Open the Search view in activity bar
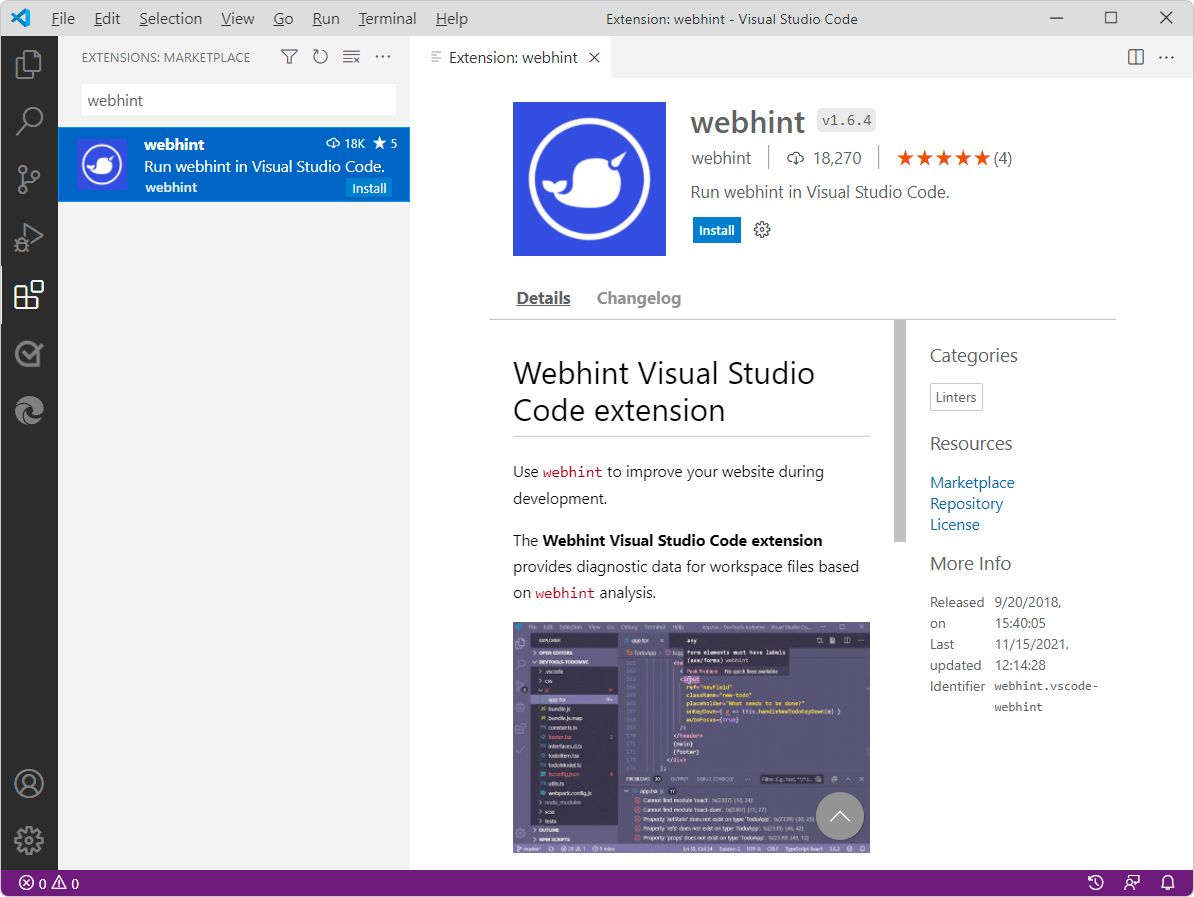The image size is (1194, 897). (29, 121)
